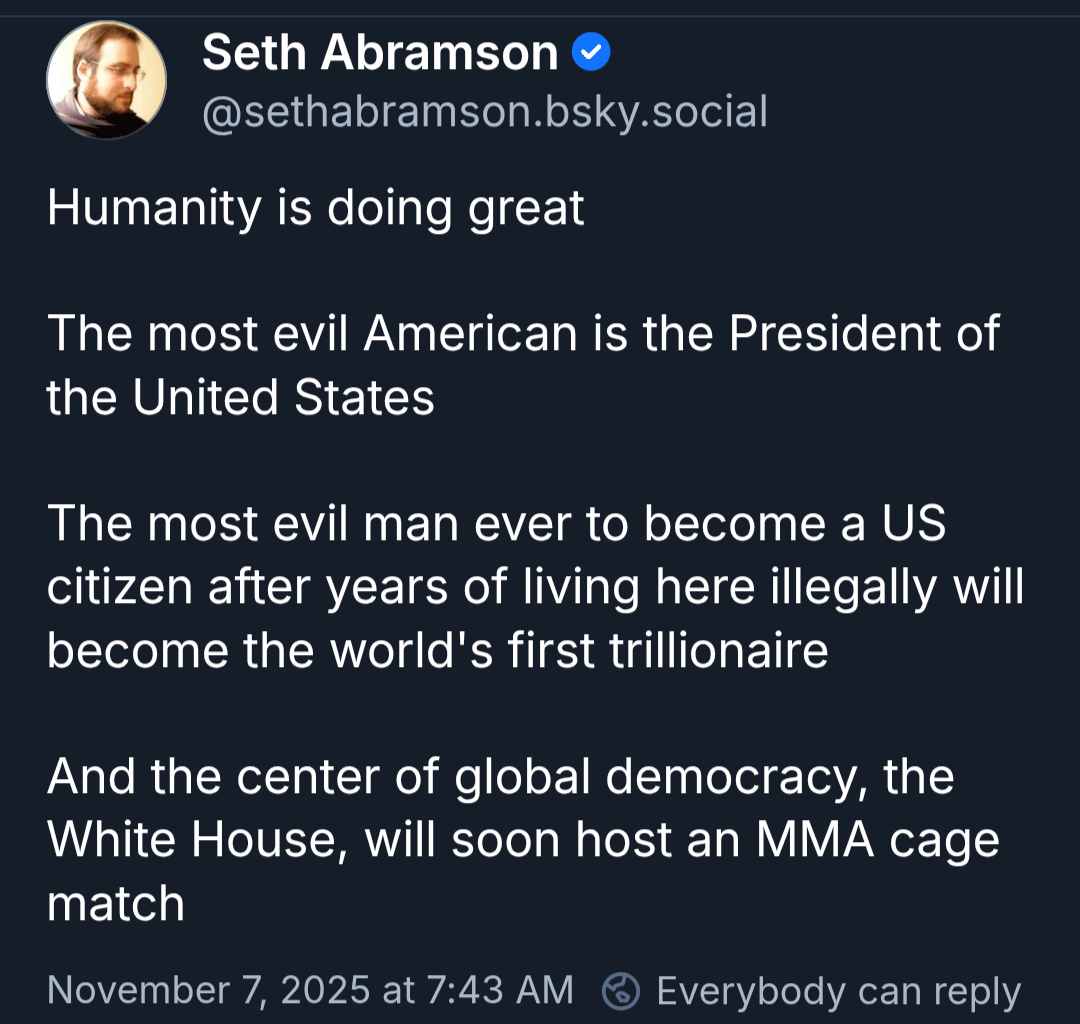Click the paragraph mentioning the White House
Screen dimensions: 1080x1024
point(520,838)
